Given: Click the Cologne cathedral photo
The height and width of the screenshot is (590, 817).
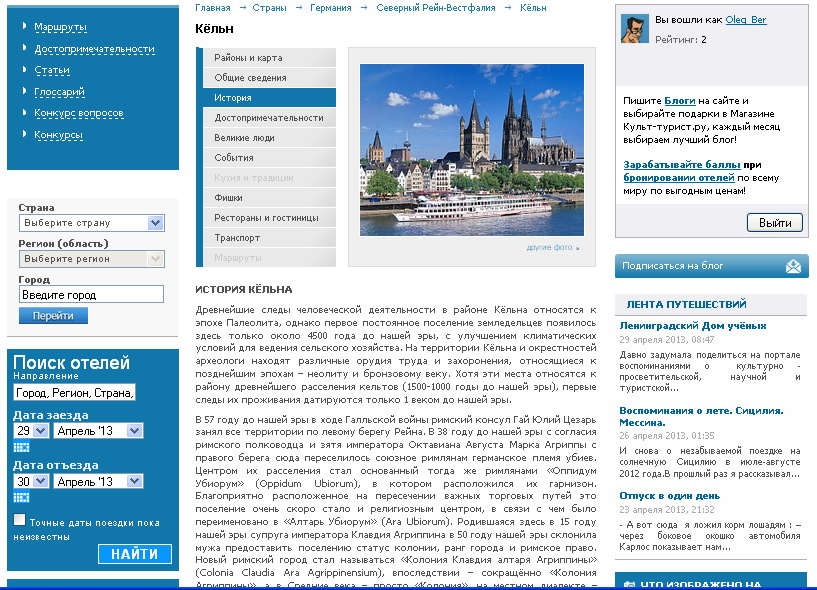Looking at the screenshot, I should click(472, 150).
